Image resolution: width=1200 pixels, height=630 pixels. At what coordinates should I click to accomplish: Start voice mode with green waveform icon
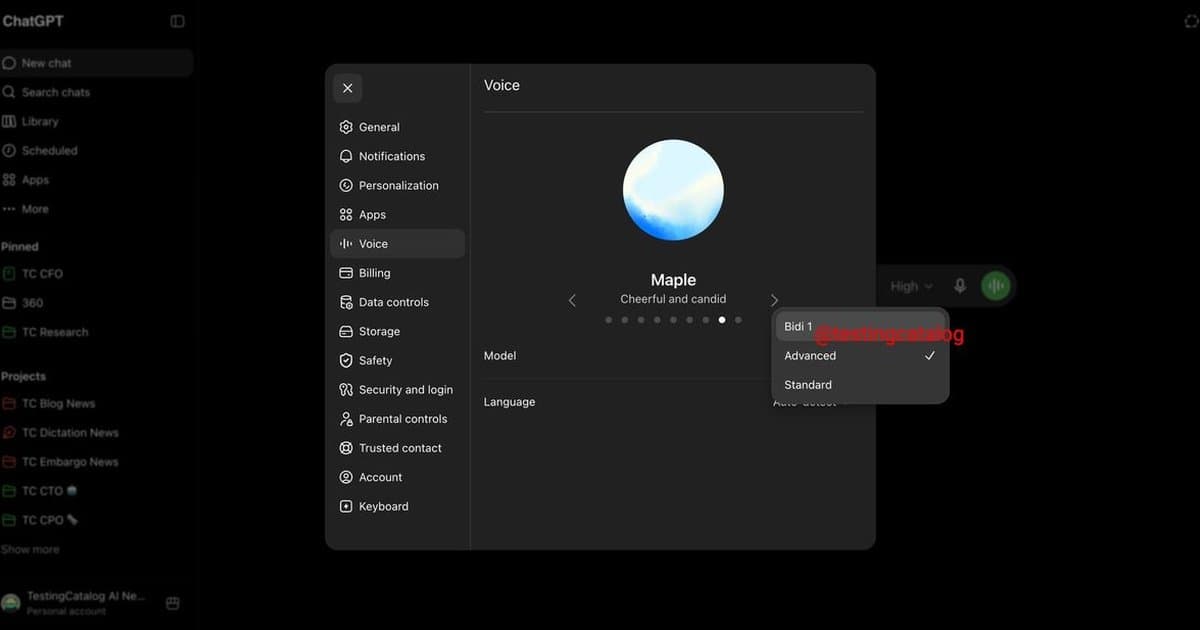pos(995,286)
